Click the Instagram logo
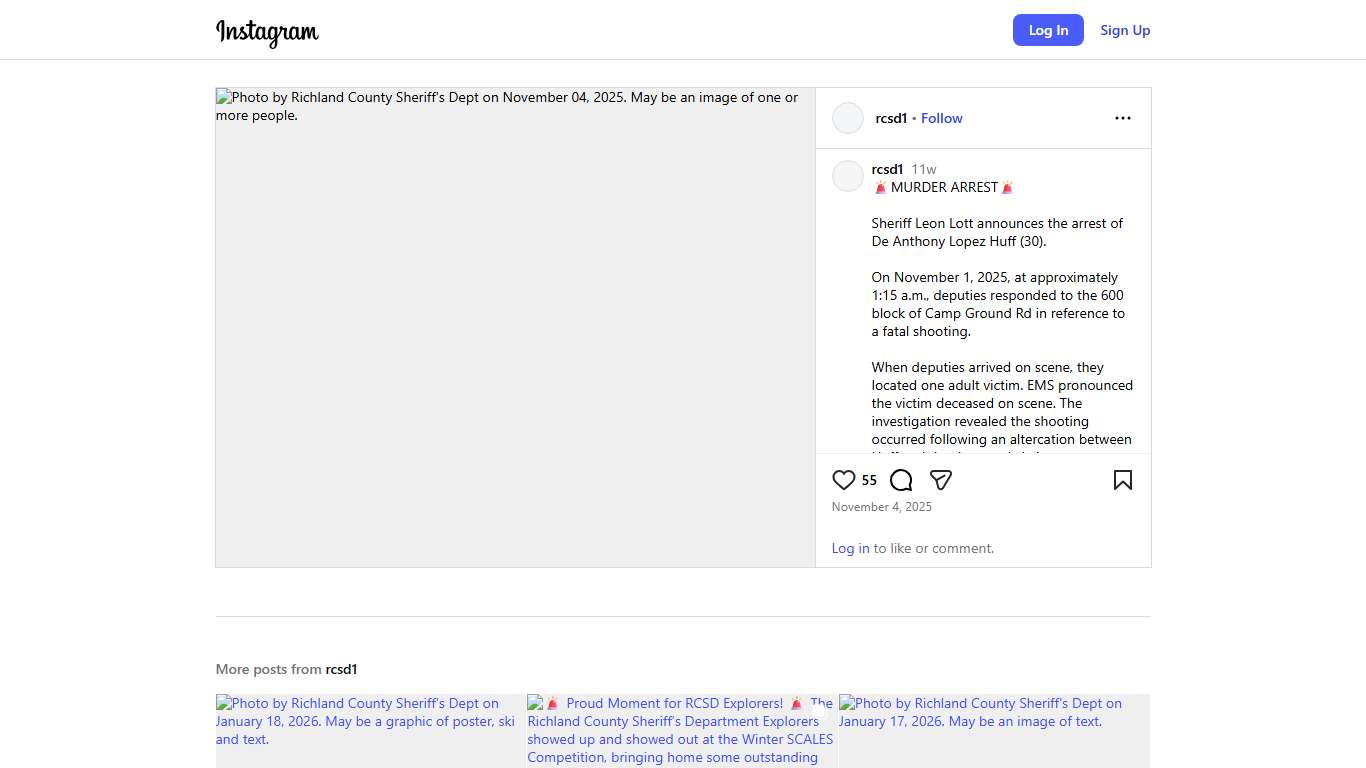The height and width of the screenshot is (768, 1366). [267, 32]
